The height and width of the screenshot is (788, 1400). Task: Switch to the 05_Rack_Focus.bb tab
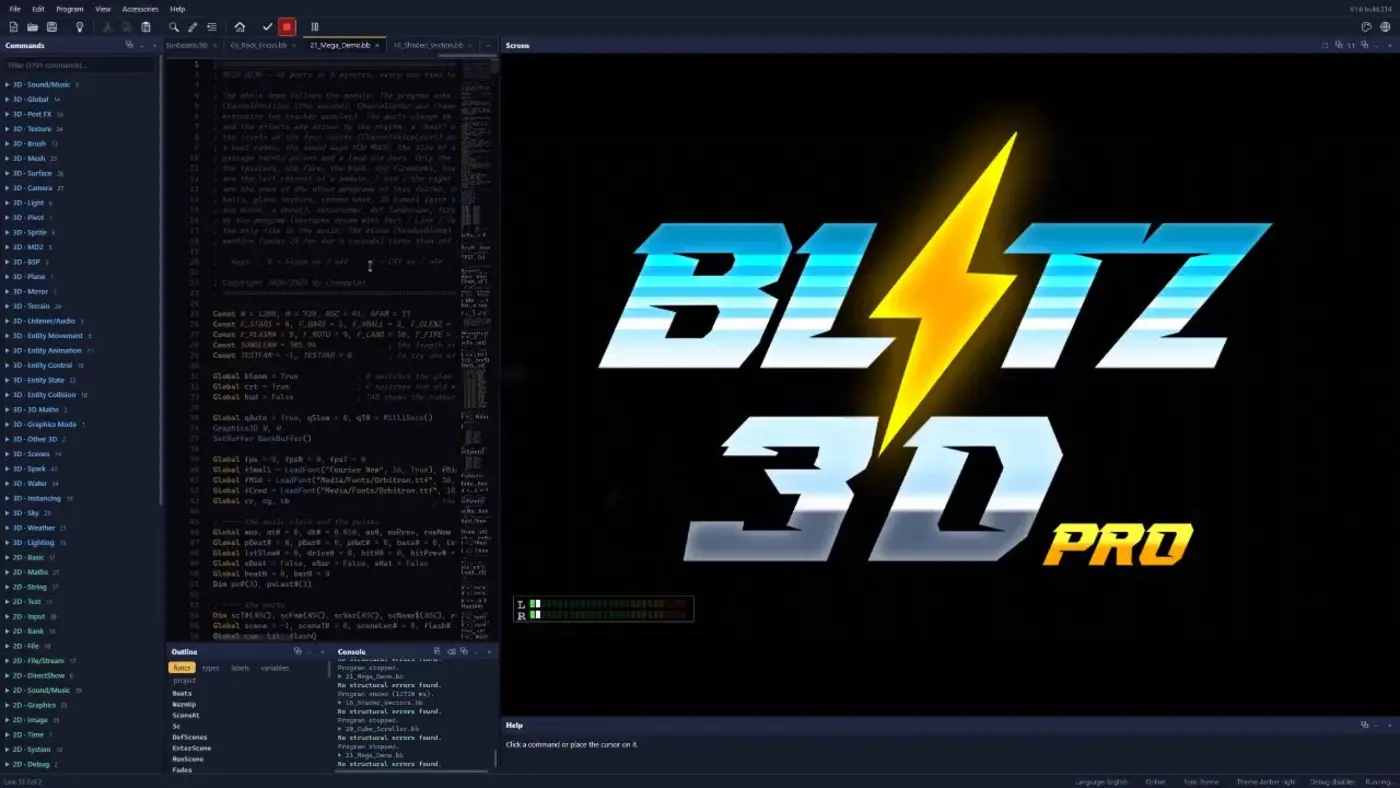click(x=259, y=45)
